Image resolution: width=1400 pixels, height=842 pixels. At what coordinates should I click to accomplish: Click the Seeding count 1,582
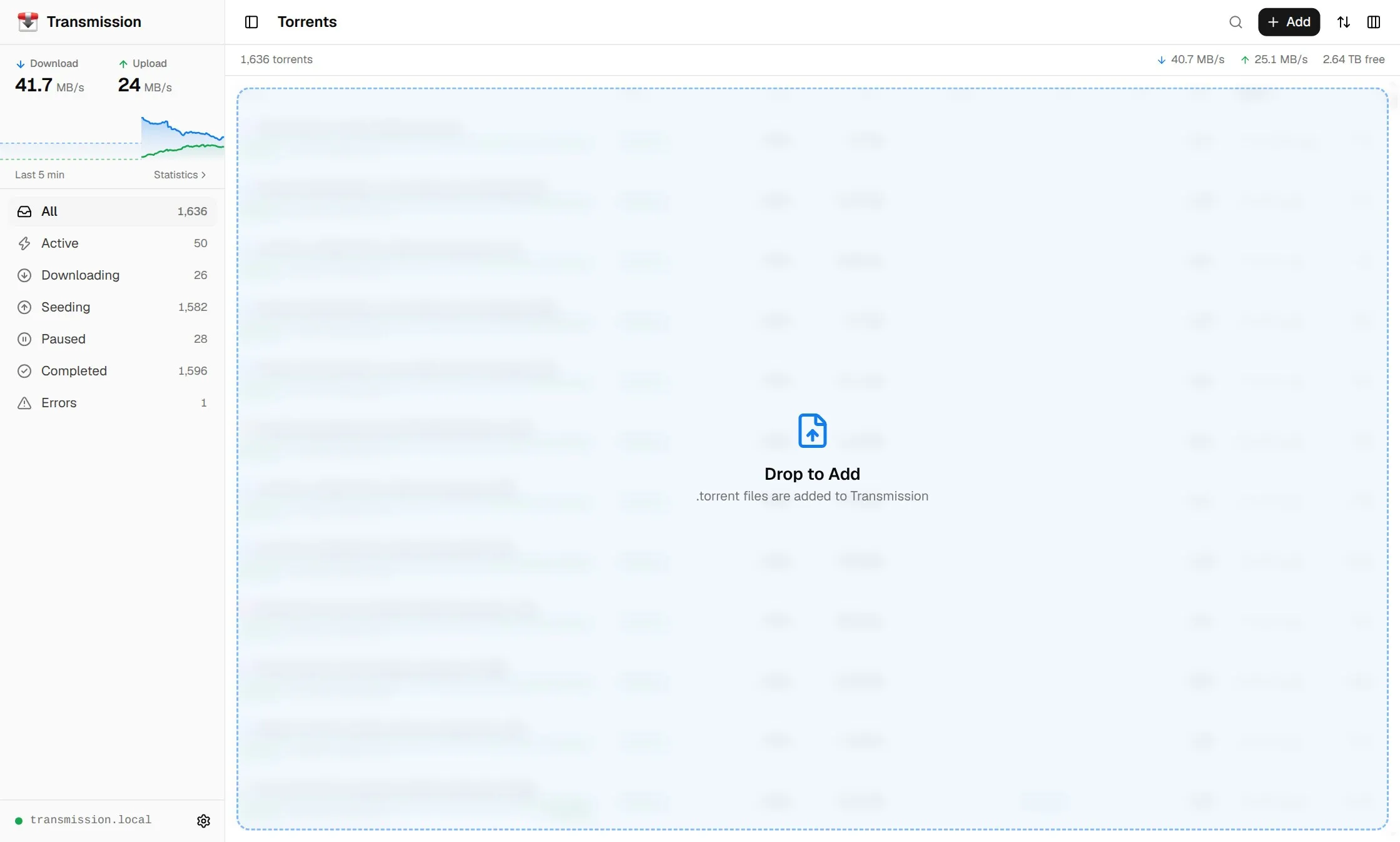pos(193,307)
